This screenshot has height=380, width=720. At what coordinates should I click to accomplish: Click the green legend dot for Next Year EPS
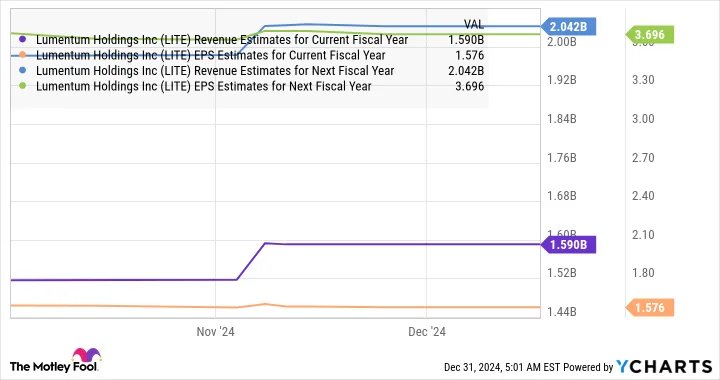22,86
